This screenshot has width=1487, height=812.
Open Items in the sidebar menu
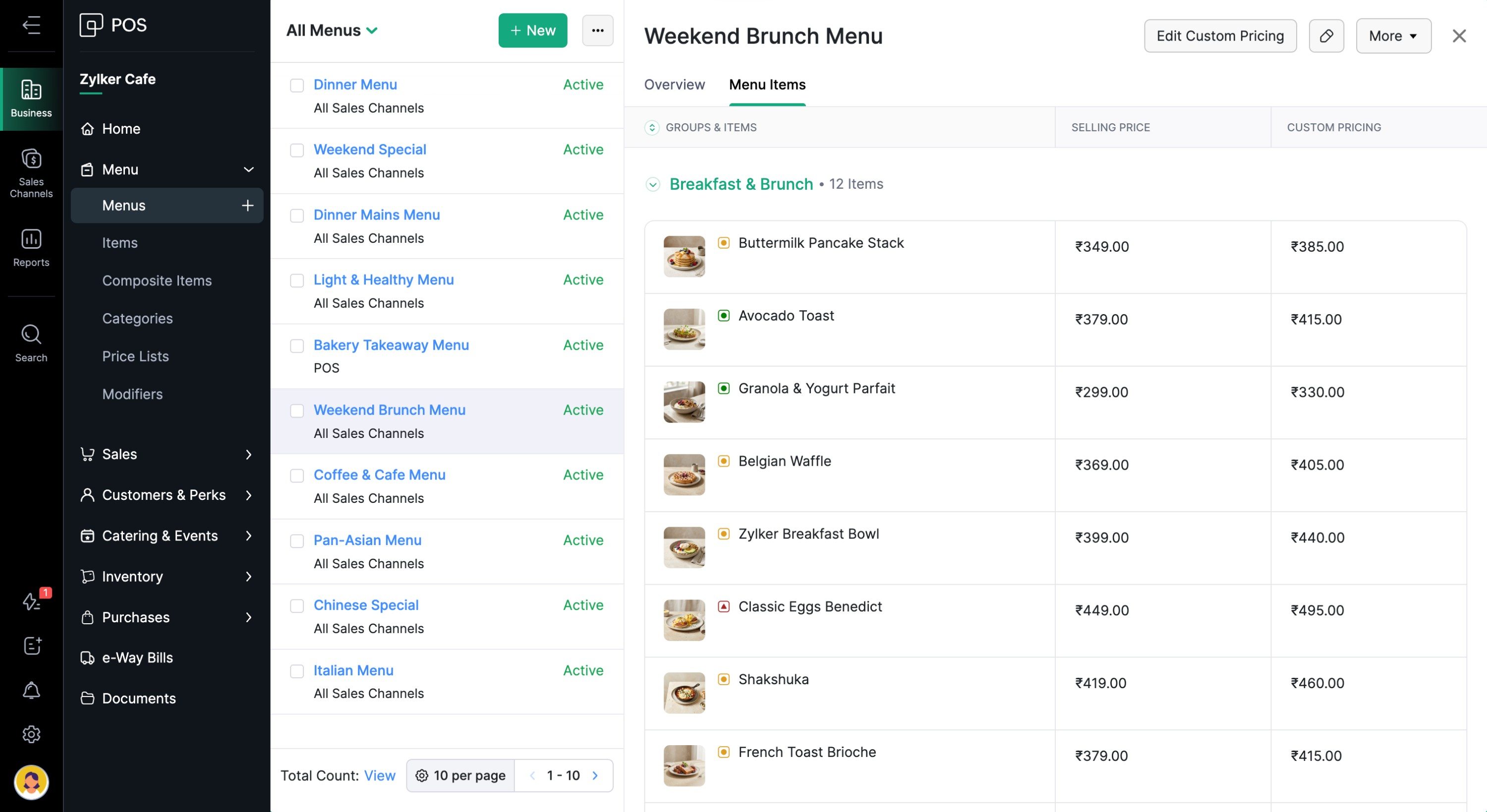click(120, 243)
